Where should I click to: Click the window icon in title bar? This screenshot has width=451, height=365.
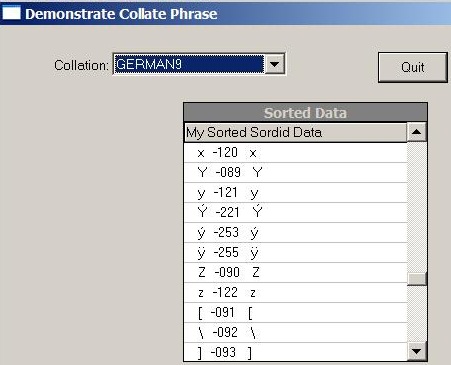[x=11, y=13]
